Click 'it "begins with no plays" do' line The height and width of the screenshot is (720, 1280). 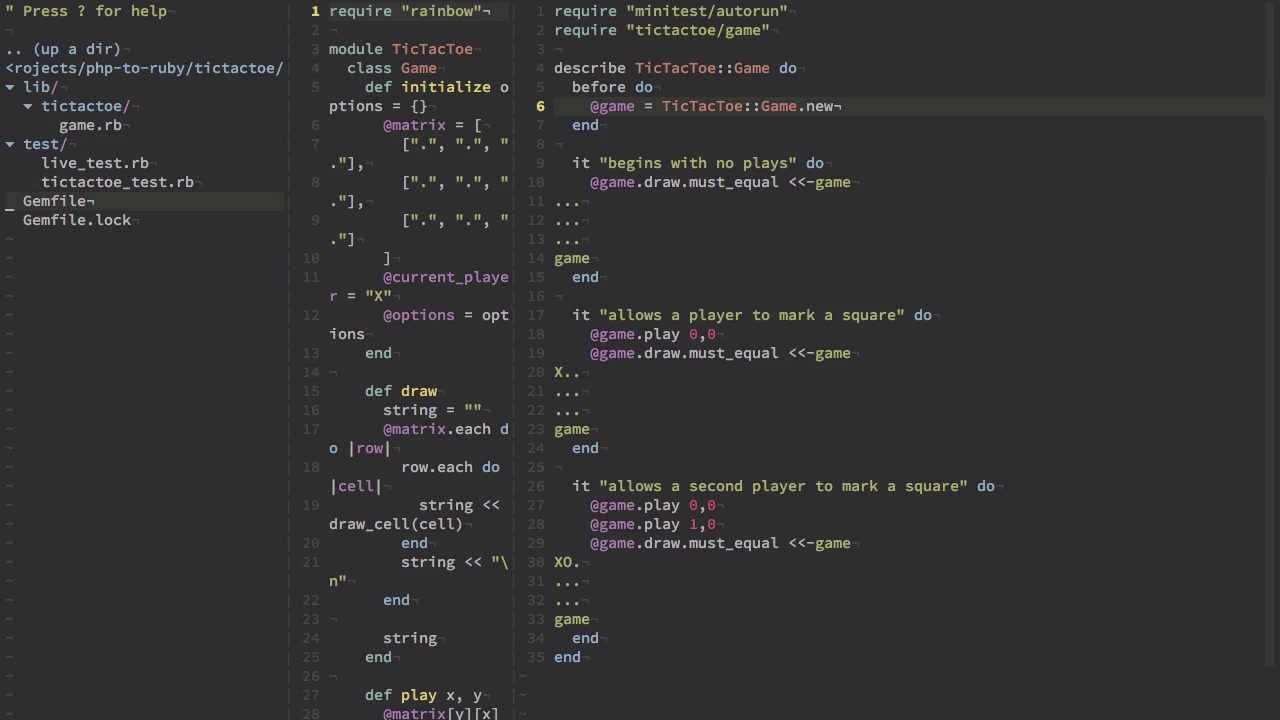click(x=698, y=163)
